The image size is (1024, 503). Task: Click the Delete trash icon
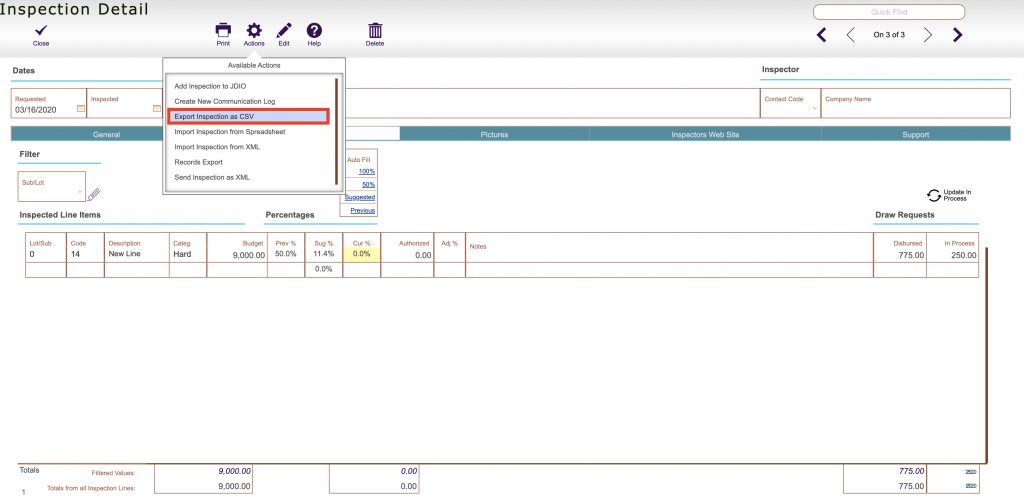coord(375,30)
